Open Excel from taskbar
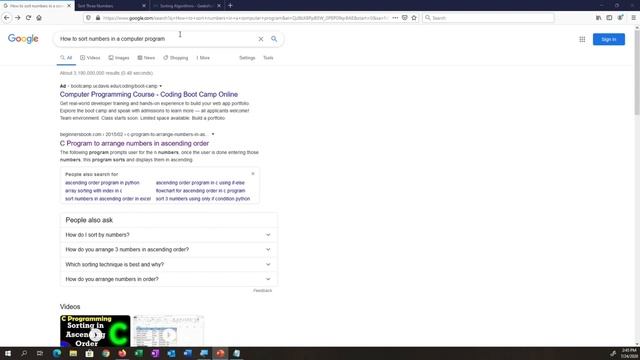This screenshot has height=360, width=640. (139, 353)
